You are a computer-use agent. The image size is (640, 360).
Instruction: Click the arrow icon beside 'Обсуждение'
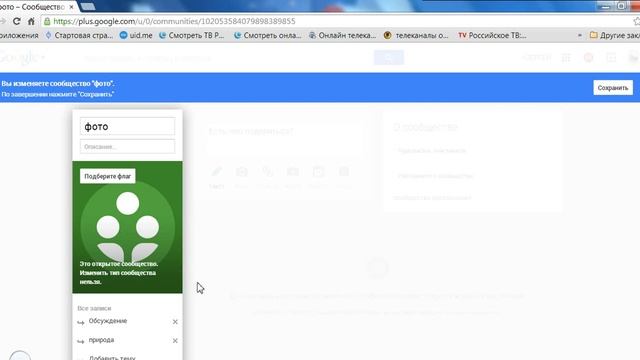click(x=81, y=322)
